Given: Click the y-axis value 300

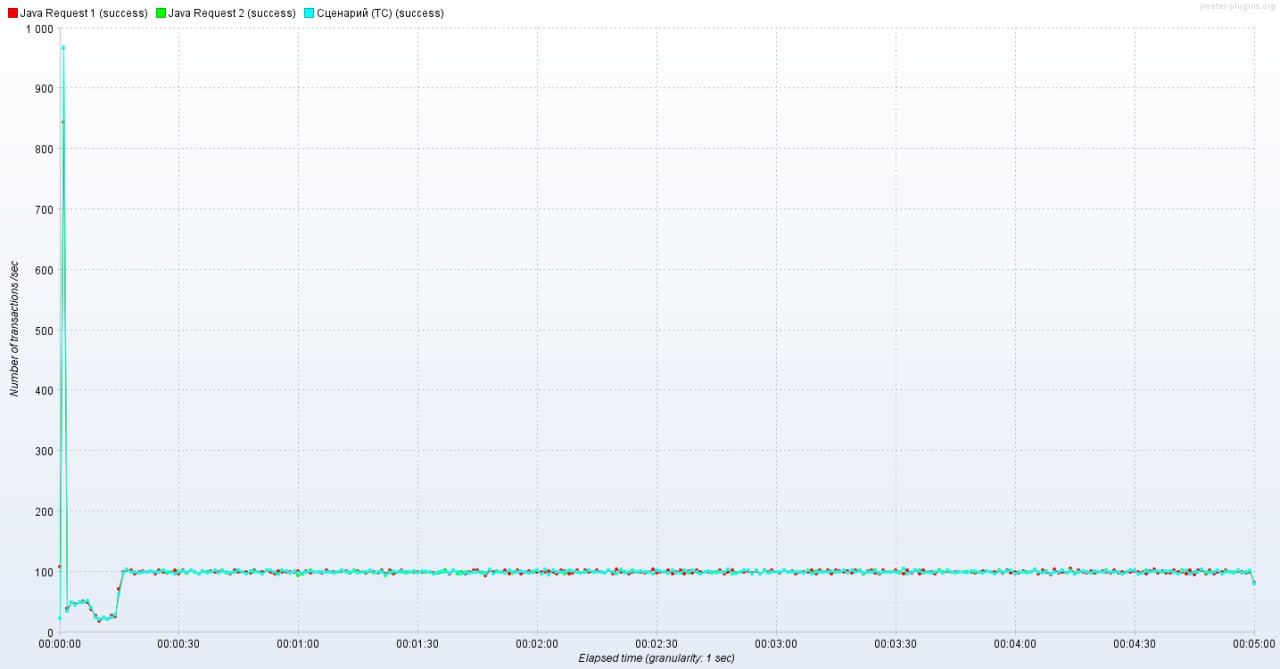Looking at the screenshot, I should tap(44, 452).
